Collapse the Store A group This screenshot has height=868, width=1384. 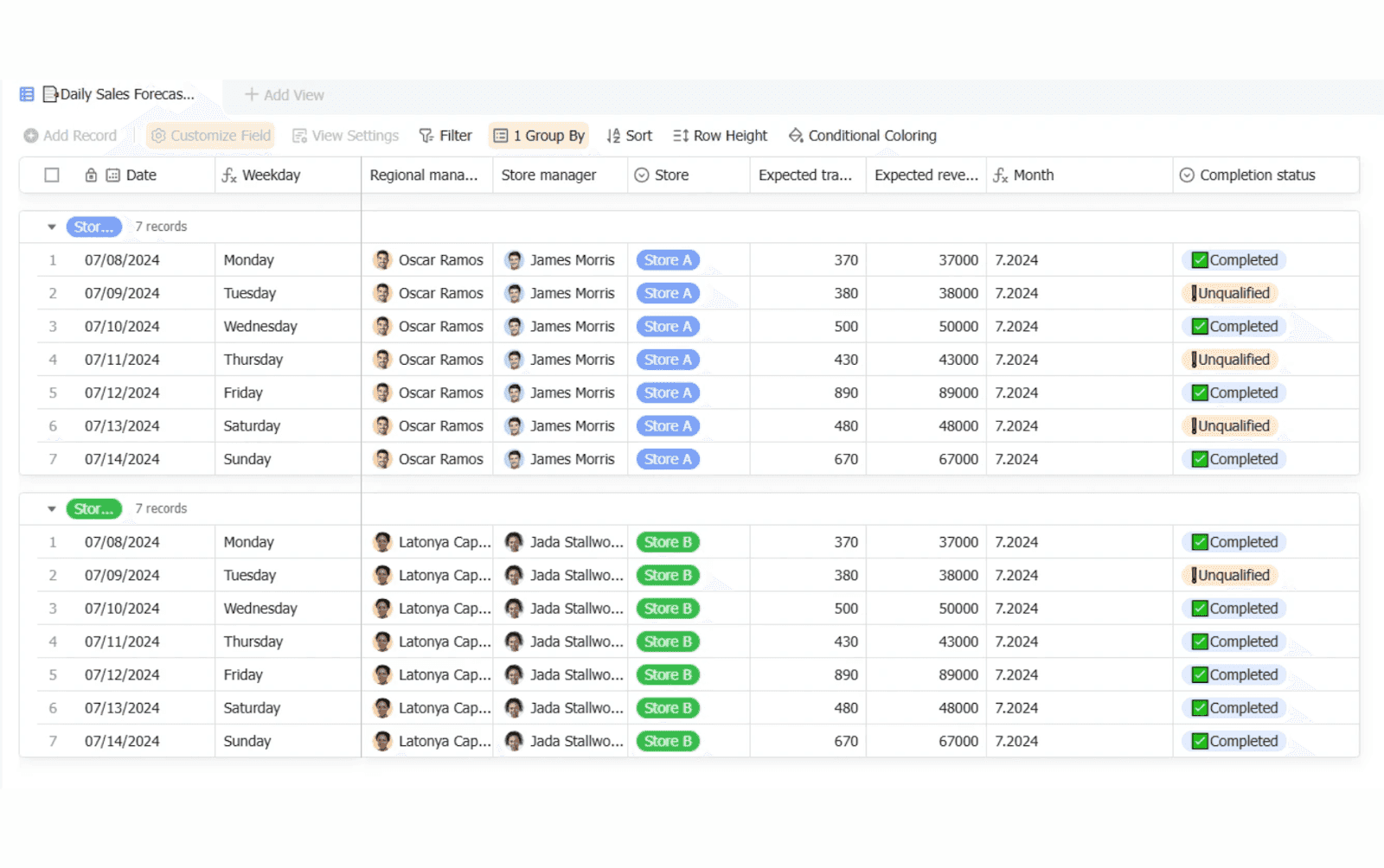[x=52, y=227]
